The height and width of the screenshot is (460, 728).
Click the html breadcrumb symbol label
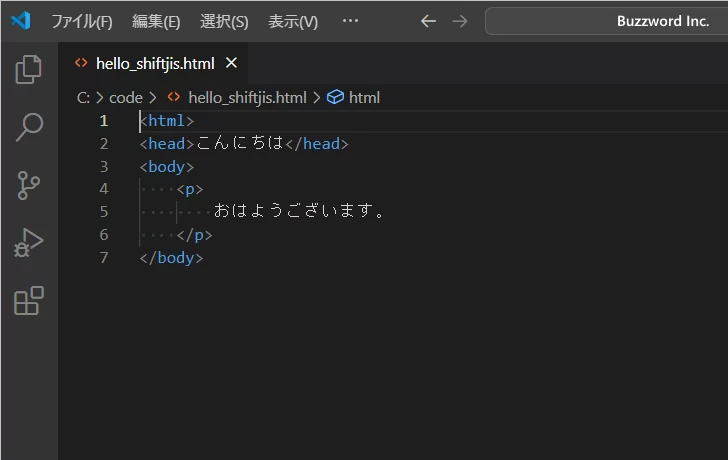[364, 97]
